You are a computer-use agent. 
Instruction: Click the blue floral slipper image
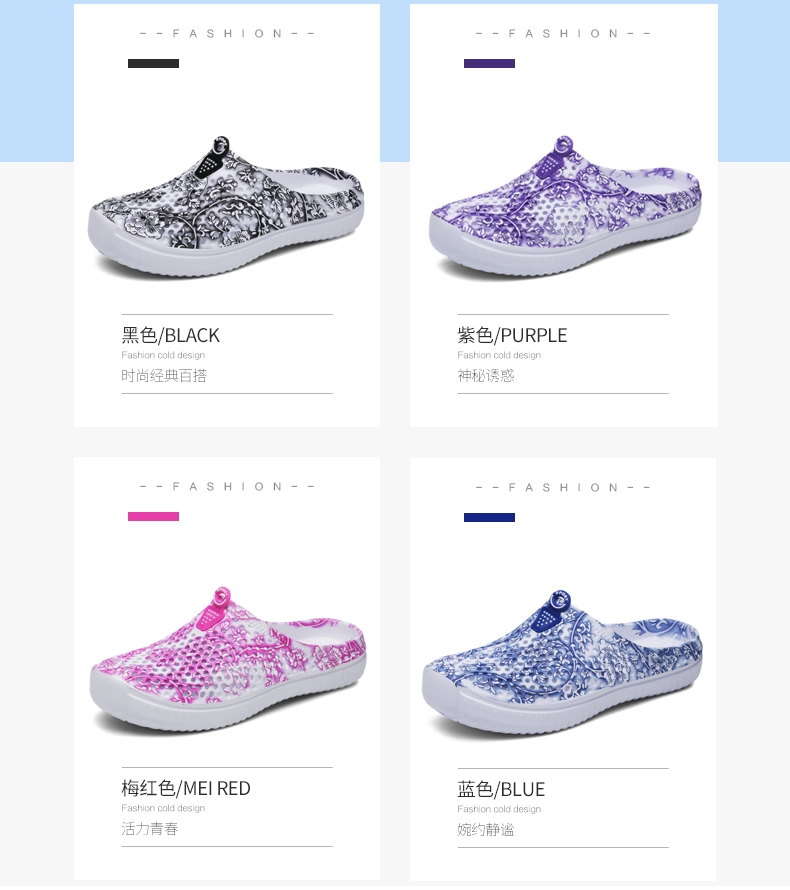(562, 663)
